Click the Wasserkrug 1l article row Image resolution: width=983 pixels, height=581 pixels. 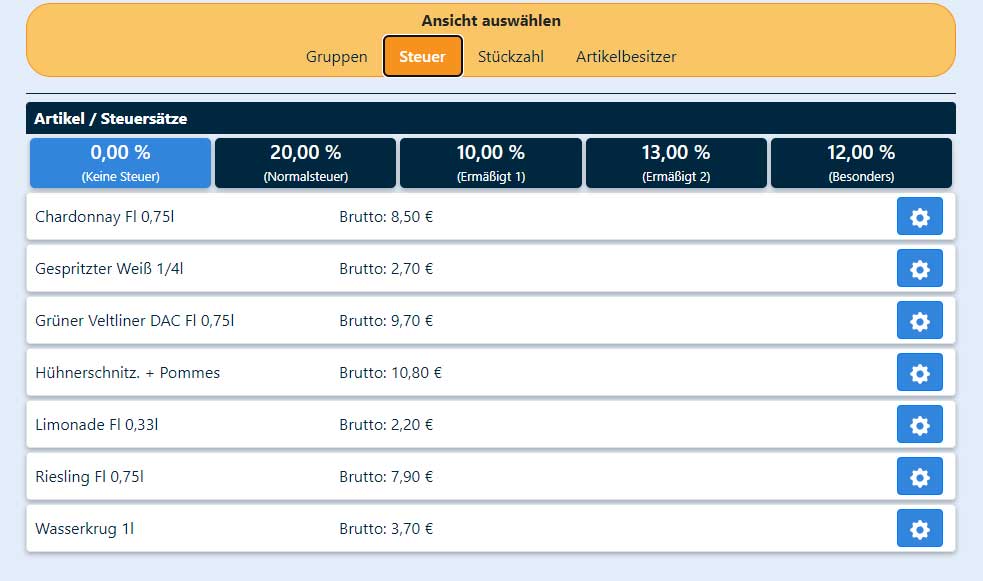tap(491, 528)
